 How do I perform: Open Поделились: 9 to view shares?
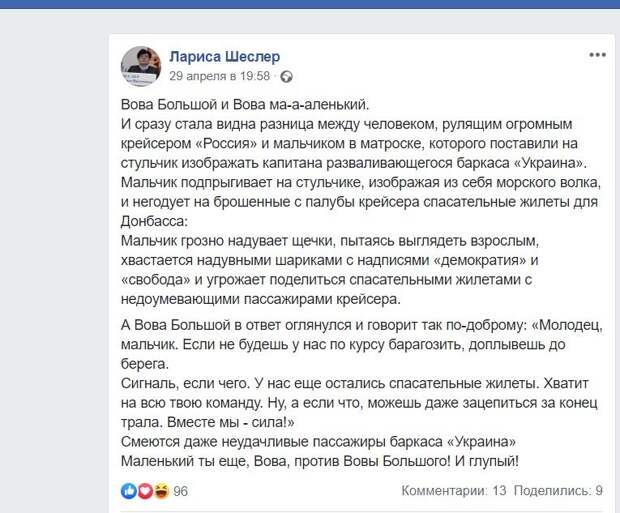pyautogui.click(x=558, y=490)
